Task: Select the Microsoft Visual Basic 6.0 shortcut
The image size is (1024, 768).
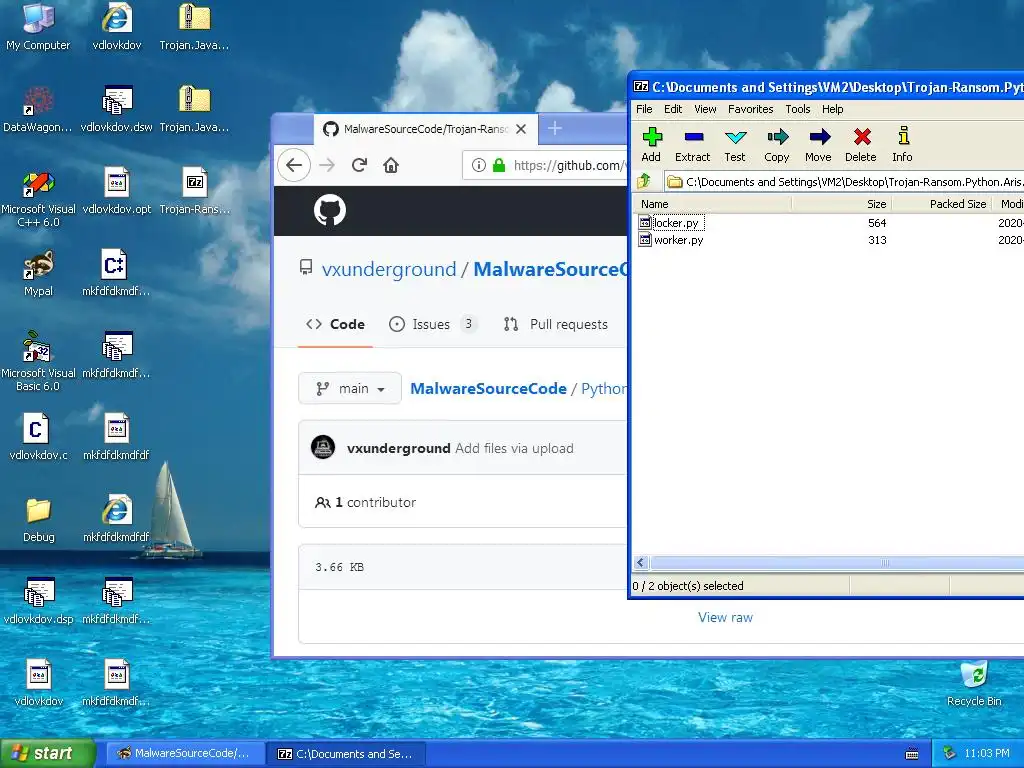Action: pyautogui.click(x=38, y=362)
